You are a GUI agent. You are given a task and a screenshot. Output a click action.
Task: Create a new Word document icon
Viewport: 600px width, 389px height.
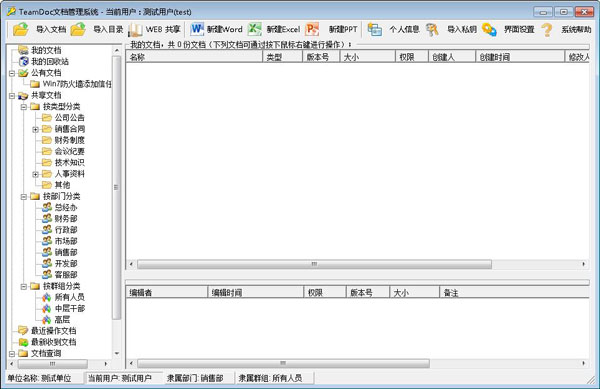click(197, 29)
